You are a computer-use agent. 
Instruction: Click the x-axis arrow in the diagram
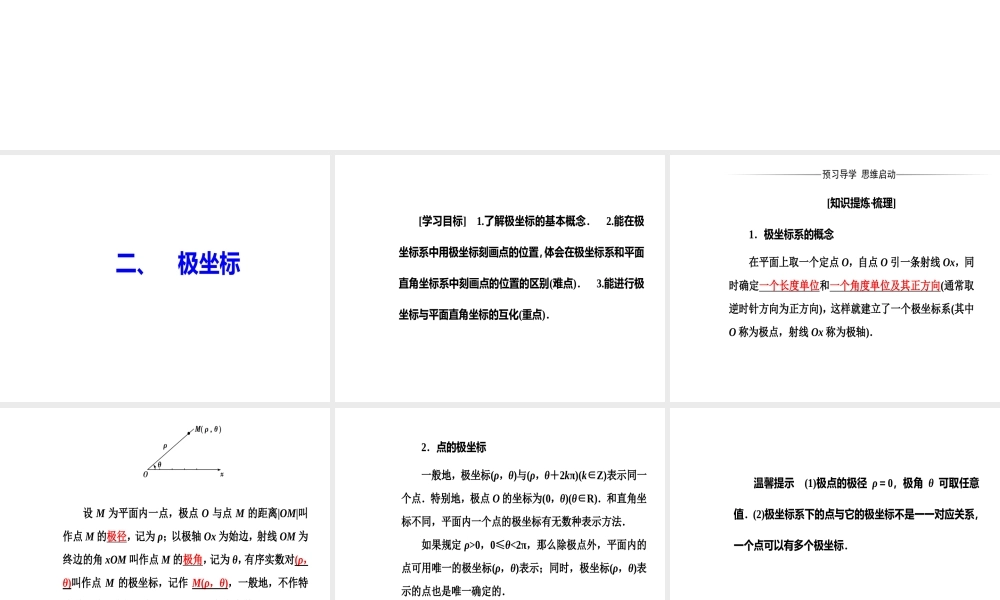[220, 471]
